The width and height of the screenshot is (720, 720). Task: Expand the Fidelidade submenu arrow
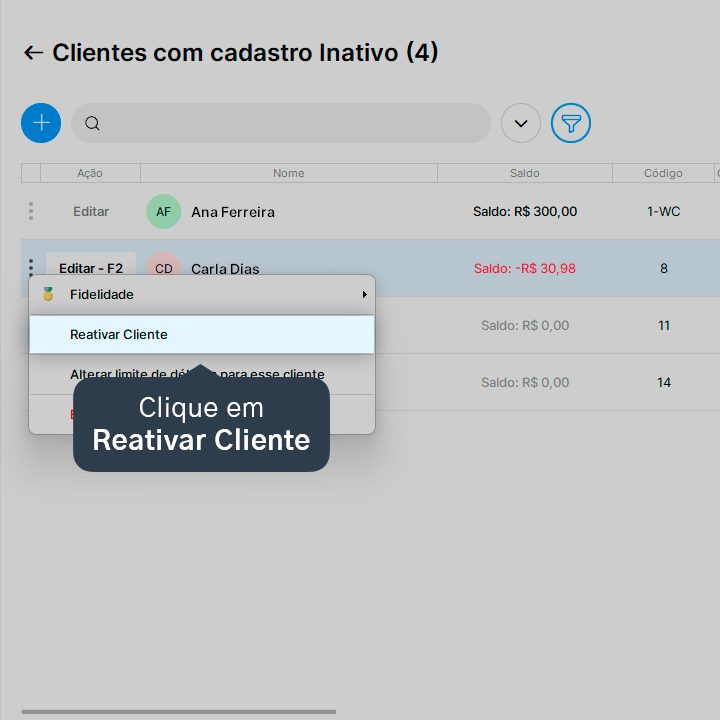[x=365, y=294]
